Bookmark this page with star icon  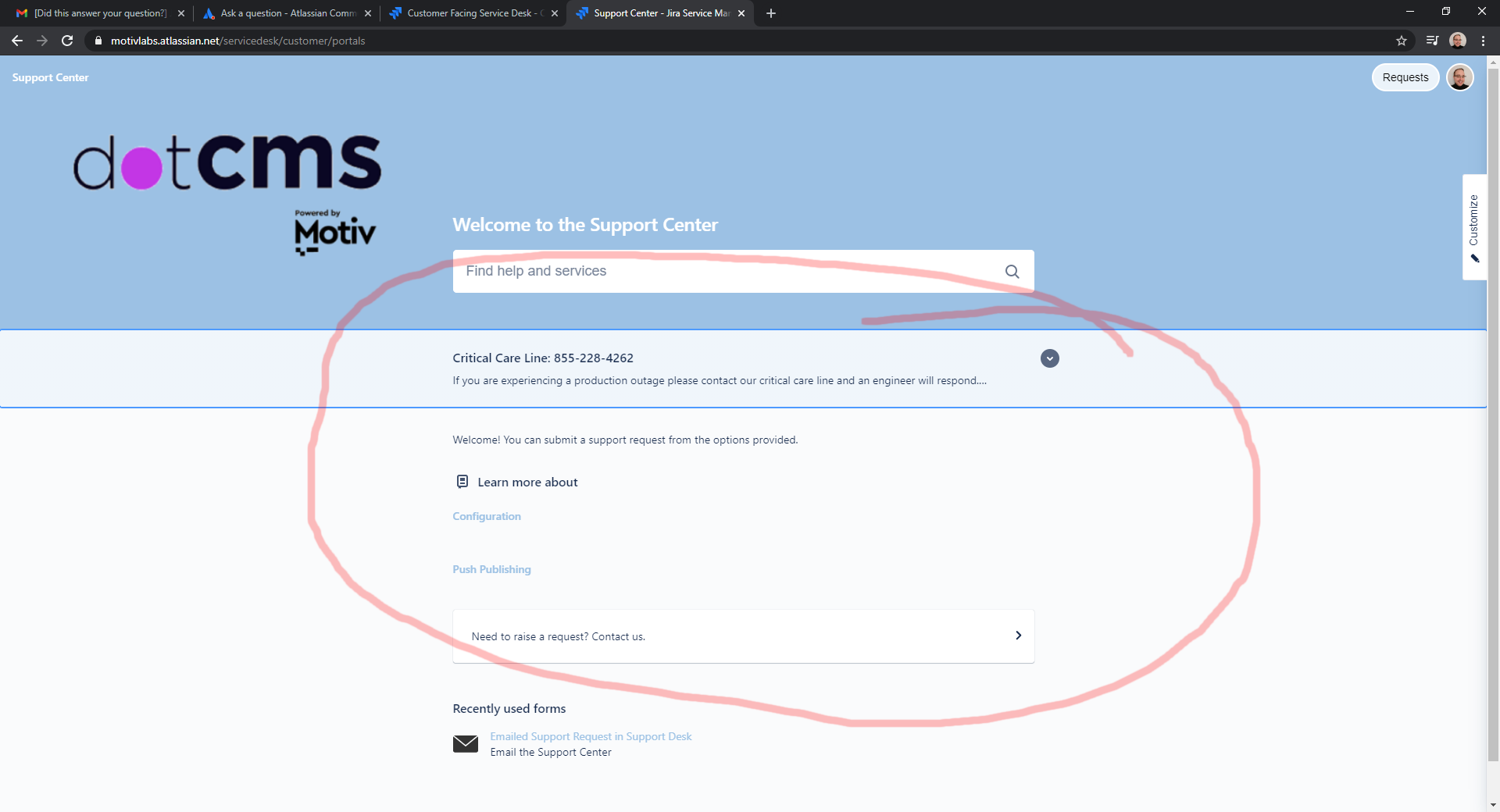[1402, 41]
